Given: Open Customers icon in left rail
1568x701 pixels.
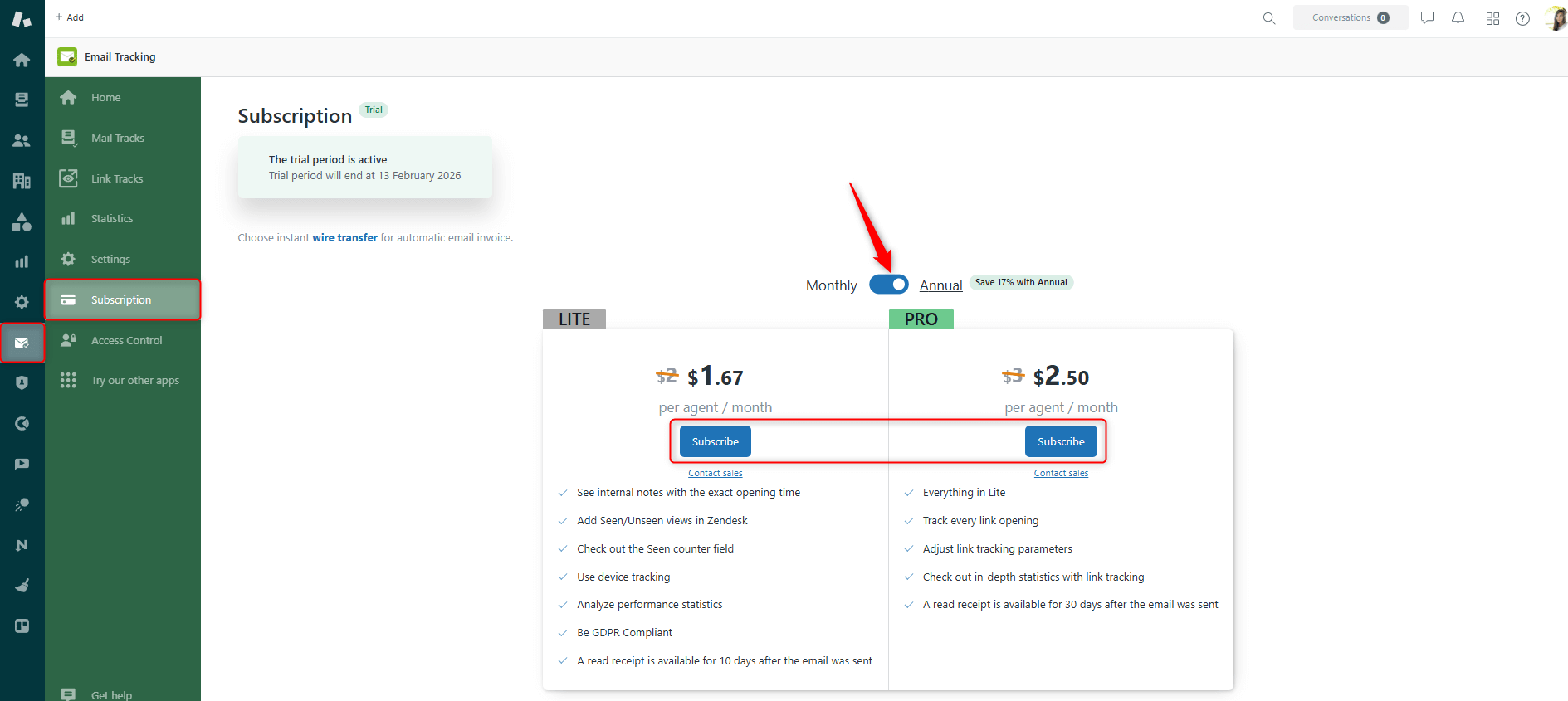Looking at the screenshot, I should pyautogui.click(x=22, y=140).
